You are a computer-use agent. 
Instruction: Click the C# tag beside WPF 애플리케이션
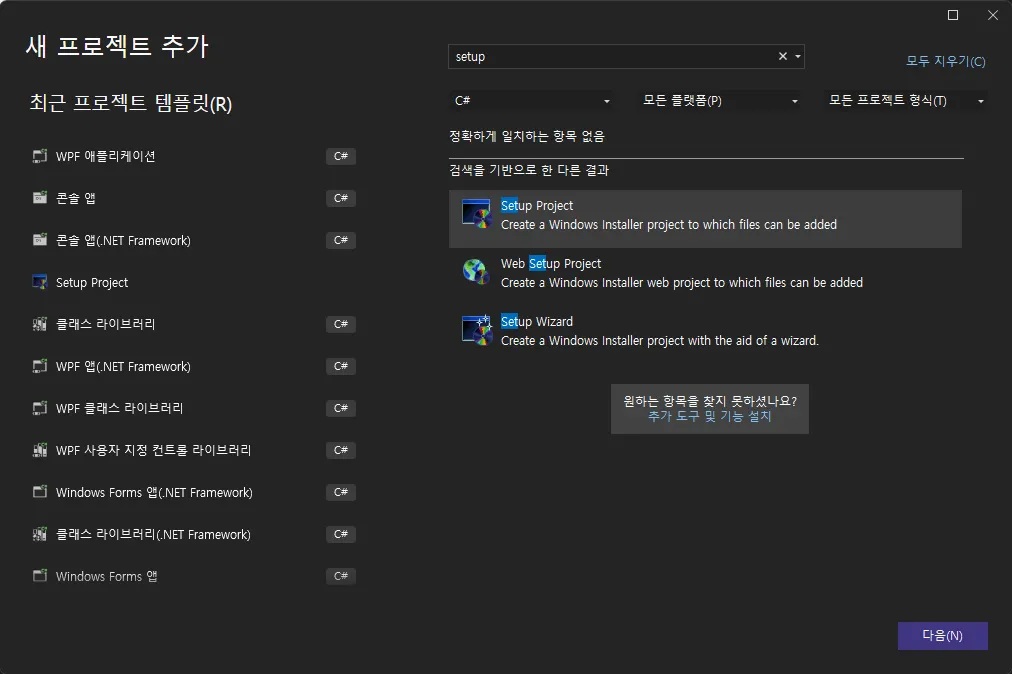341,156
